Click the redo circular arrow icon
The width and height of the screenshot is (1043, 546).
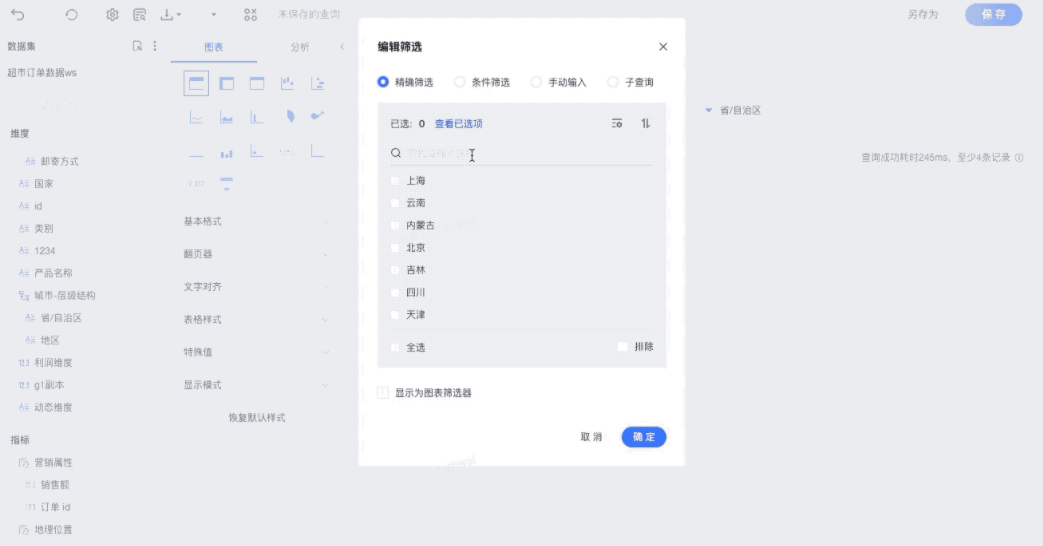pos(71,15)
